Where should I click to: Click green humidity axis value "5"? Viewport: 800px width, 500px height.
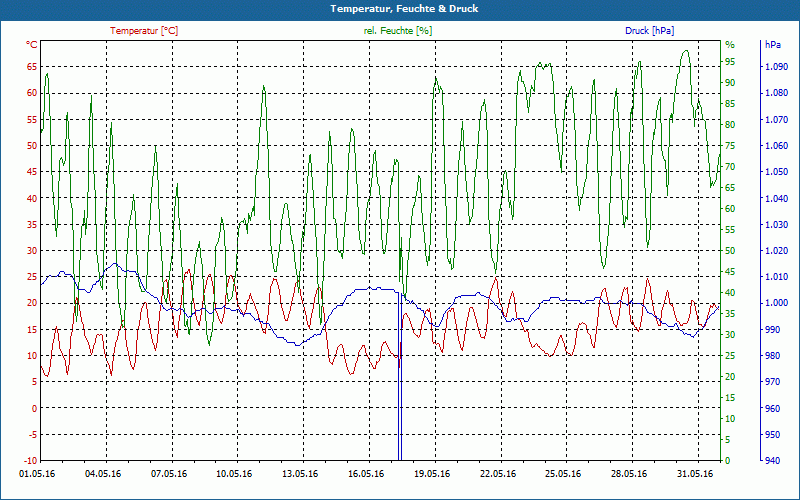point(728,440)
